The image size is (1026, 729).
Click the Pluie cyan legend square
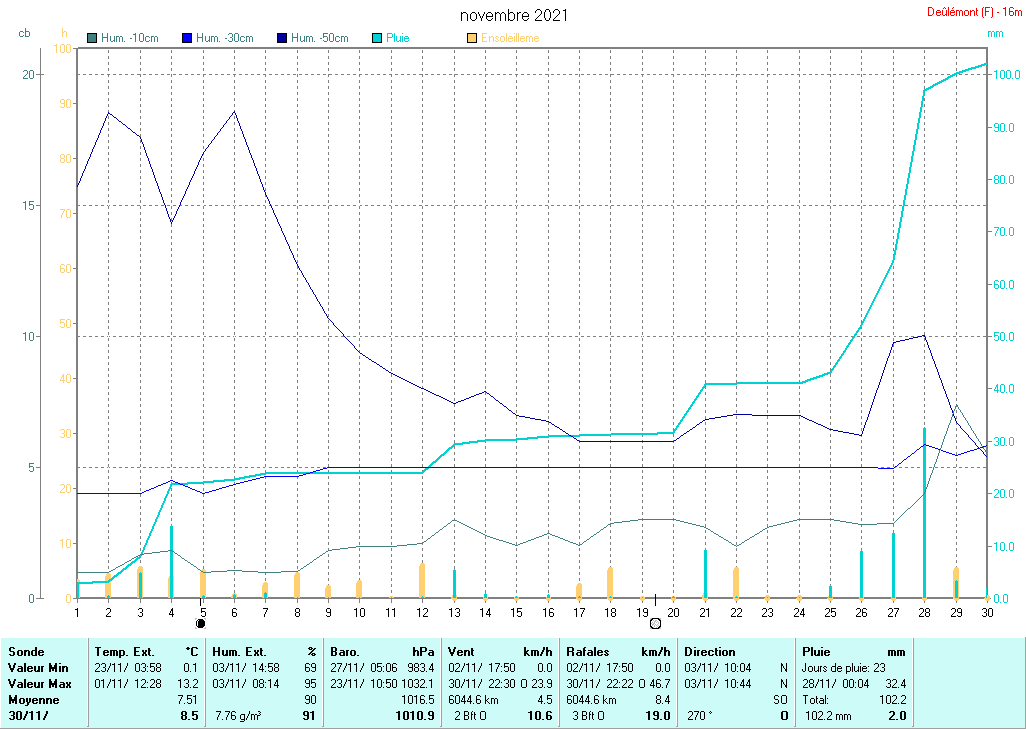click(377, 38)
